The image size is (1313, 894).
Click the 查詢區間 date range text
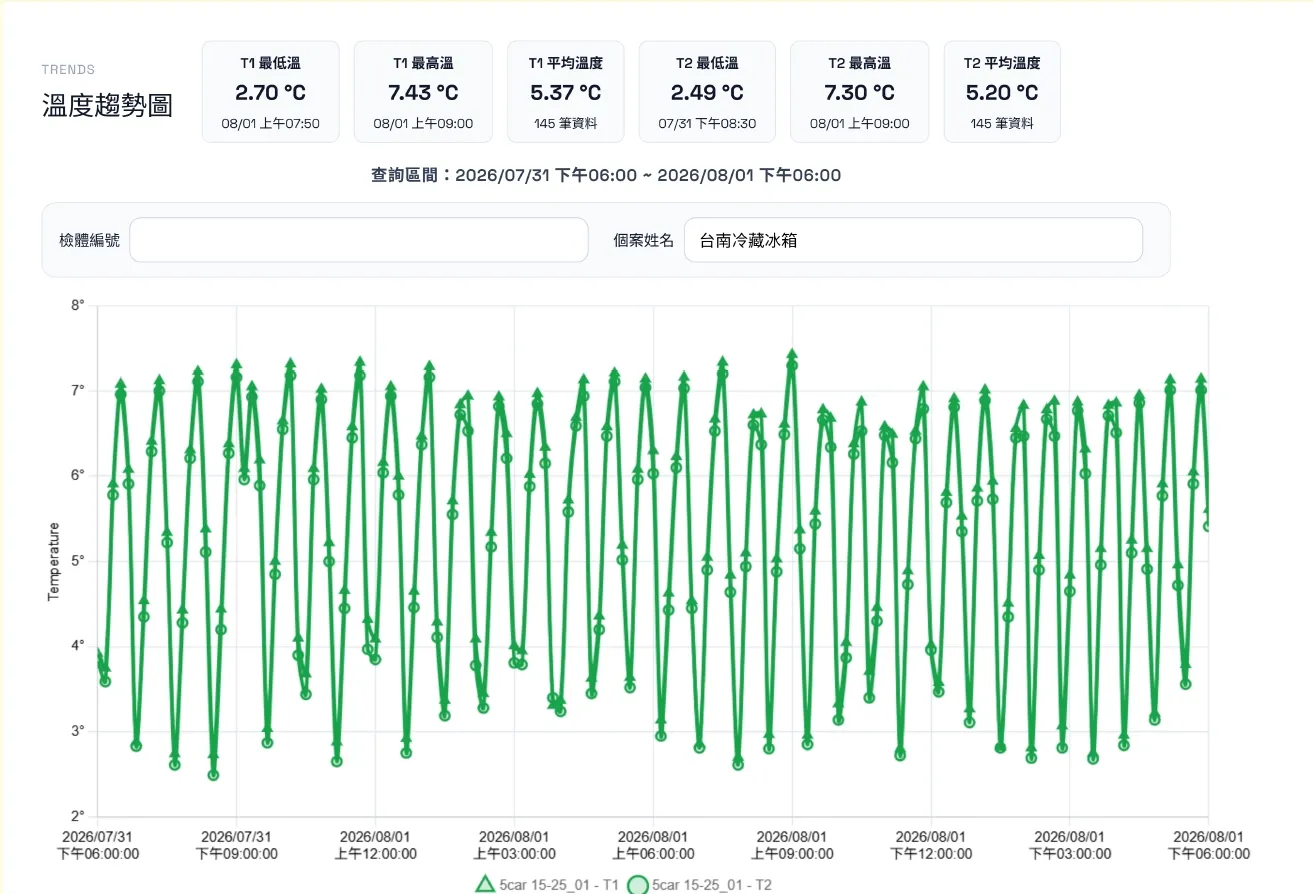tap(606, 175)
